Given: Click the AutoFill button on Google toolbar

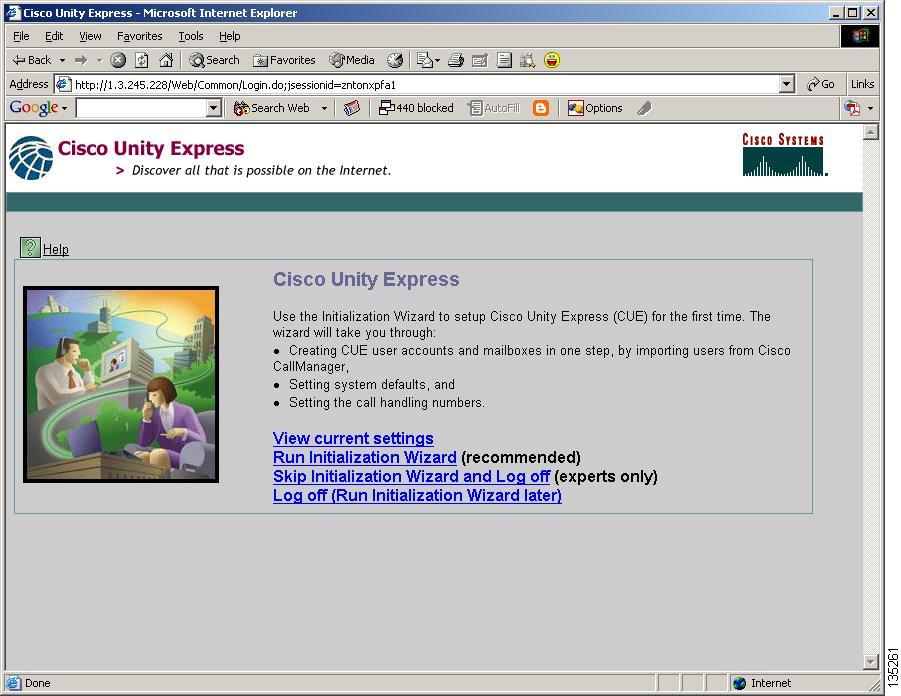Looking at the screenshot, I should coord(494,108).
